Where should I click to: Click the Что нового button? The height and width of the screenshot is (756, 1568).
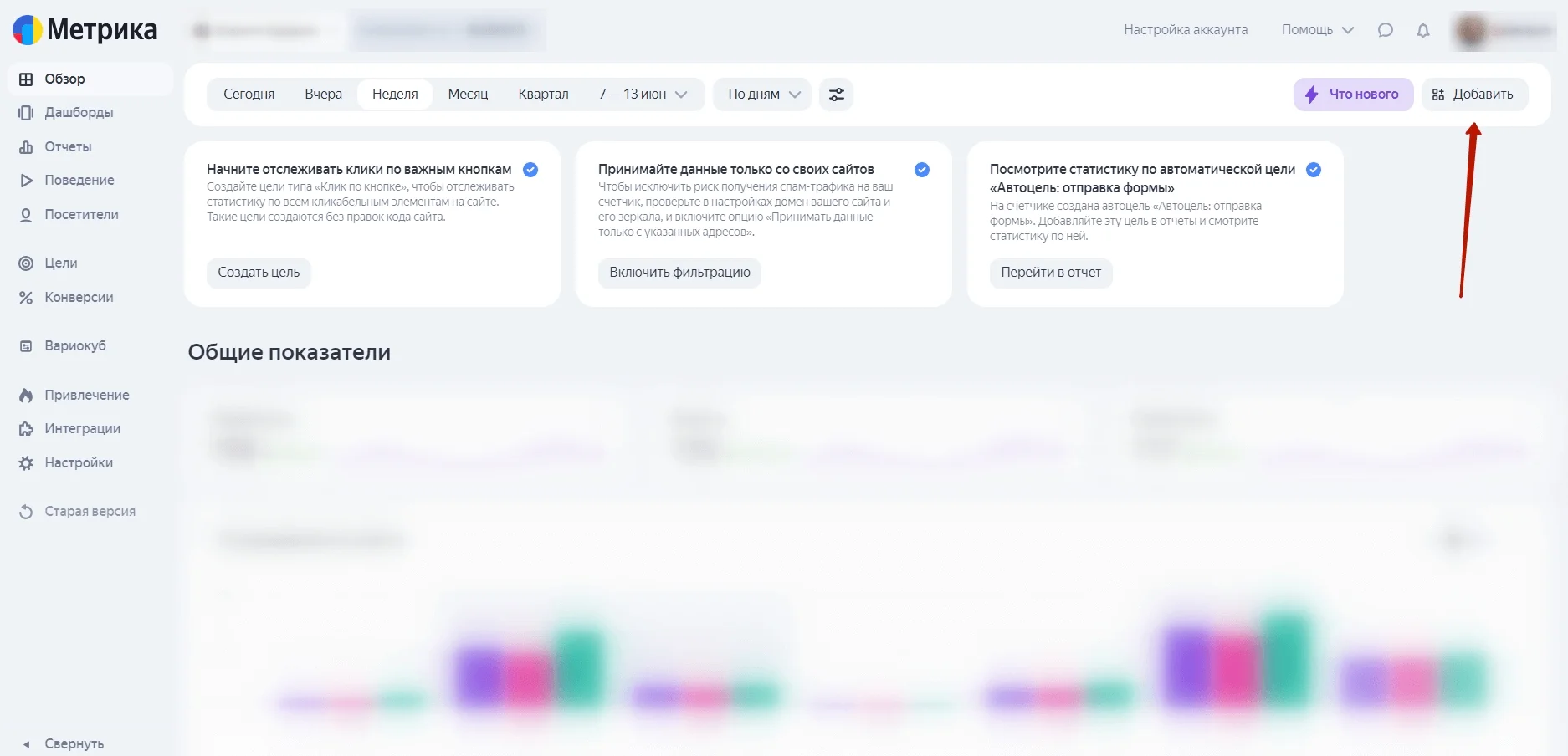(x=1353, y=94)
